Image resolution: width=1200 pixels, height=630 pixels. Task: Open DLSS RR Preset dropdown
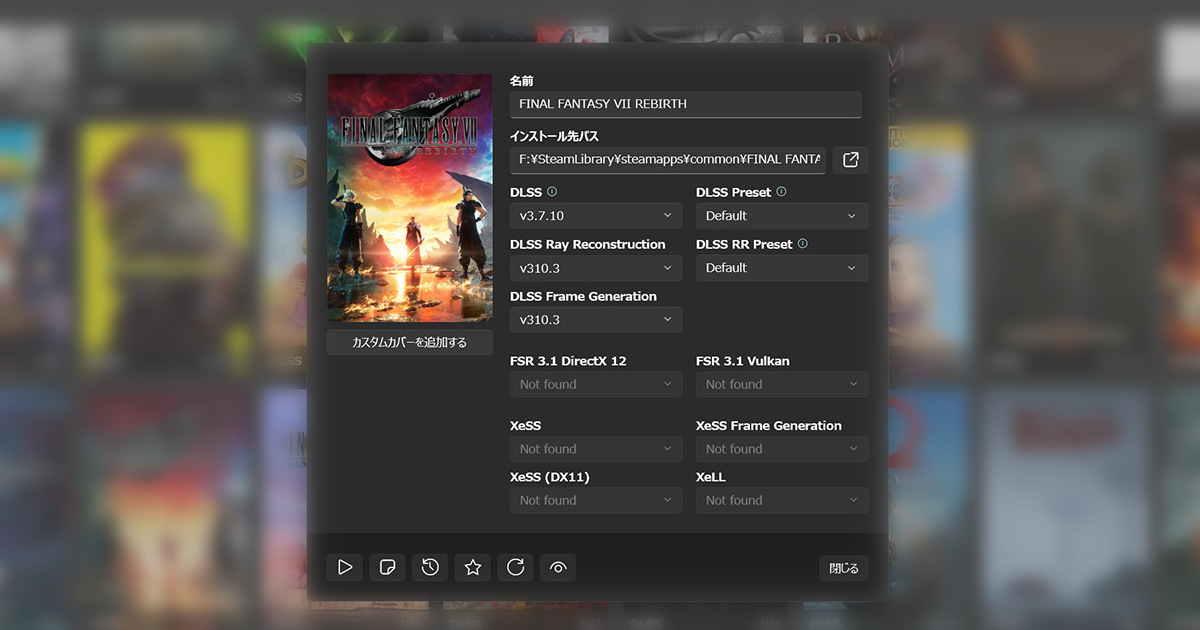coord(782,268)
